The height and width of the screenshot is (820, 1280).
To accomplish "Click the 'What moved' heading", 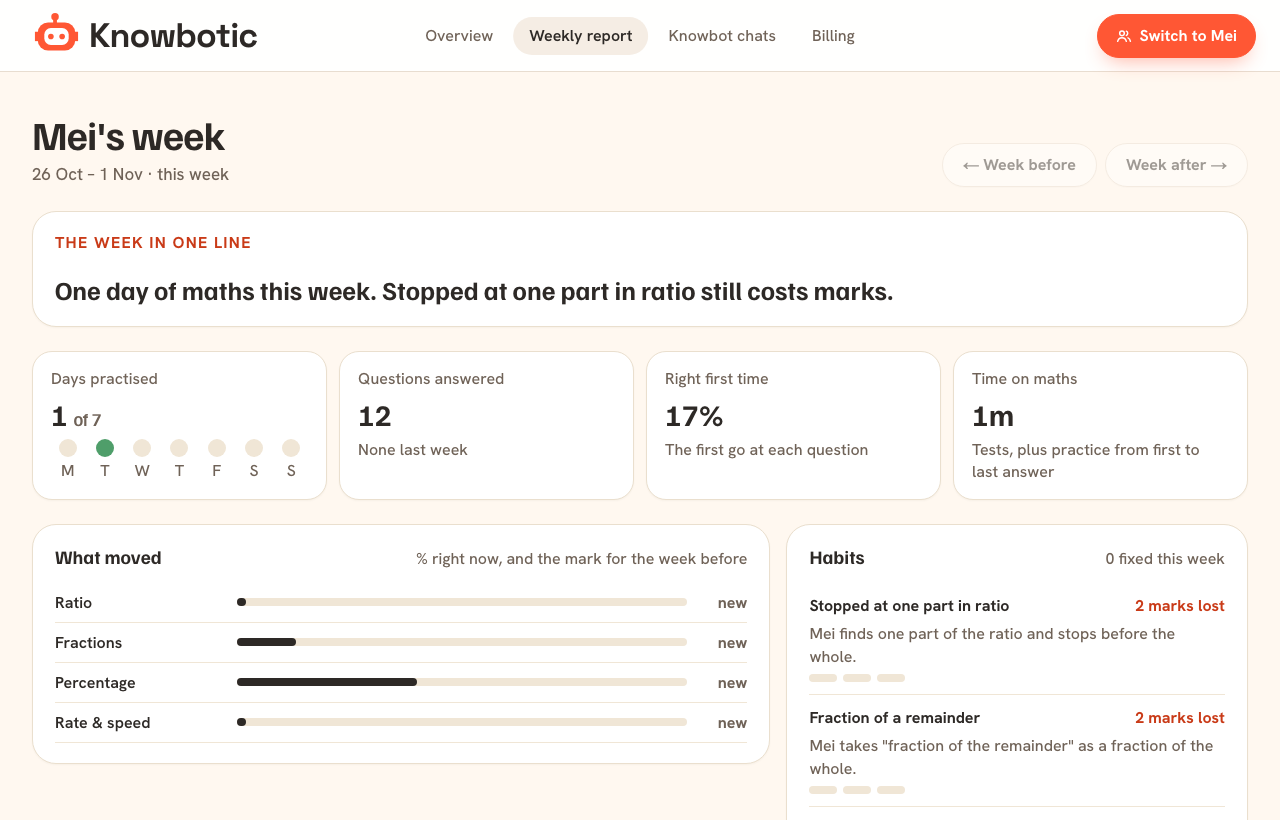I will tap(108, 558).
